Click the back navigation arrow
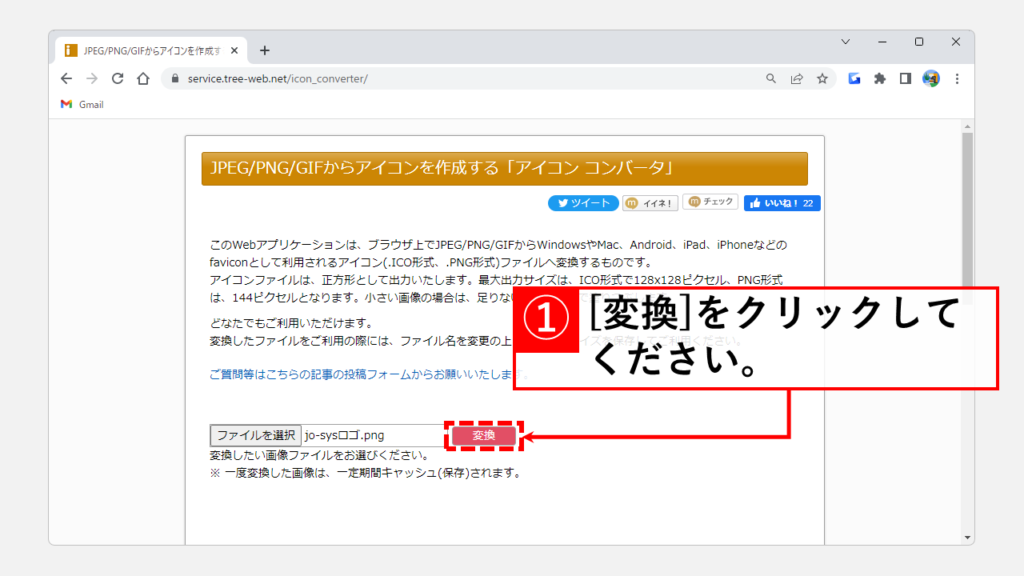Screen dimensions: 1024x576 (66, 78)
